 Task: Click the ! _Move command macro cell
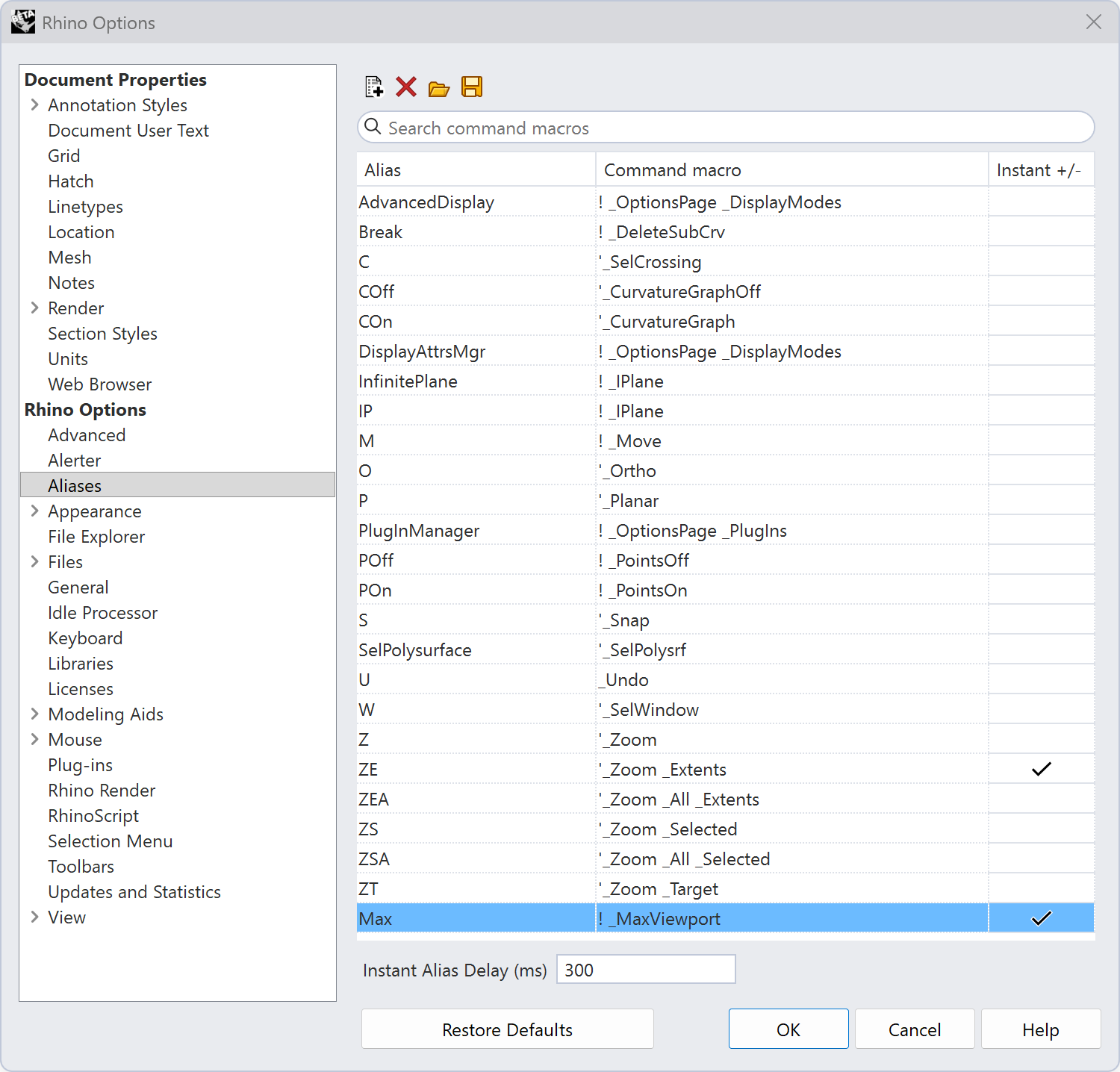pos(792,440)
